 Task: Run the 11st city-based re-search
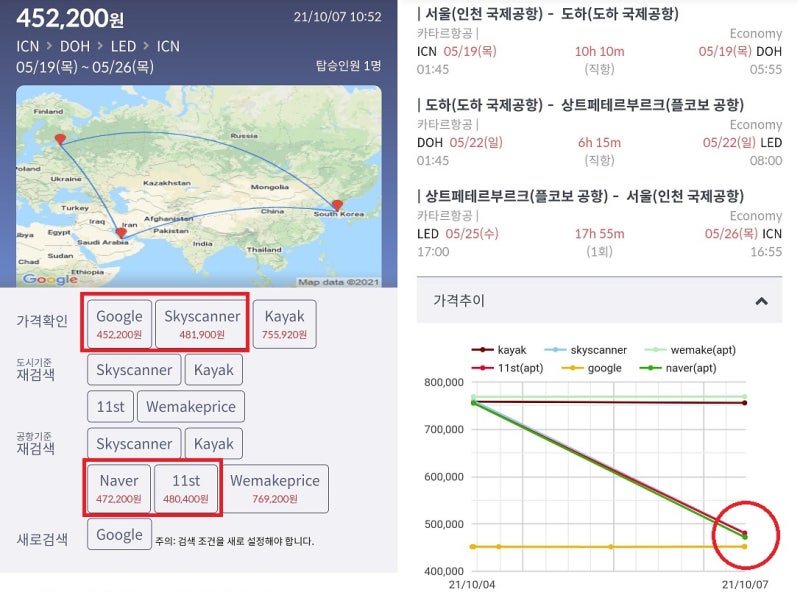pyautogui.click(x=110, y=406)
